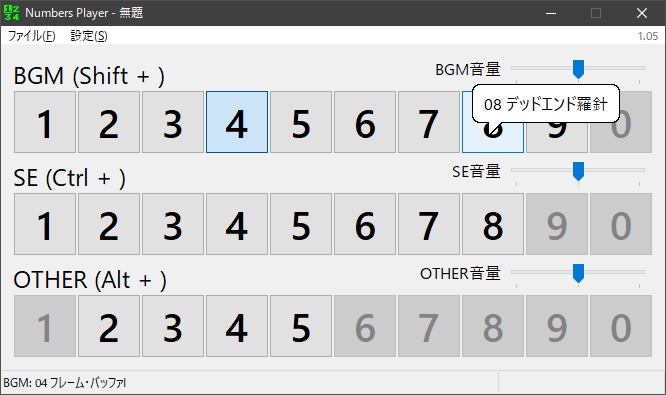Click disabled OTHER button 6
The width and height of the screenshot is (666, 395).
[365, 326]
